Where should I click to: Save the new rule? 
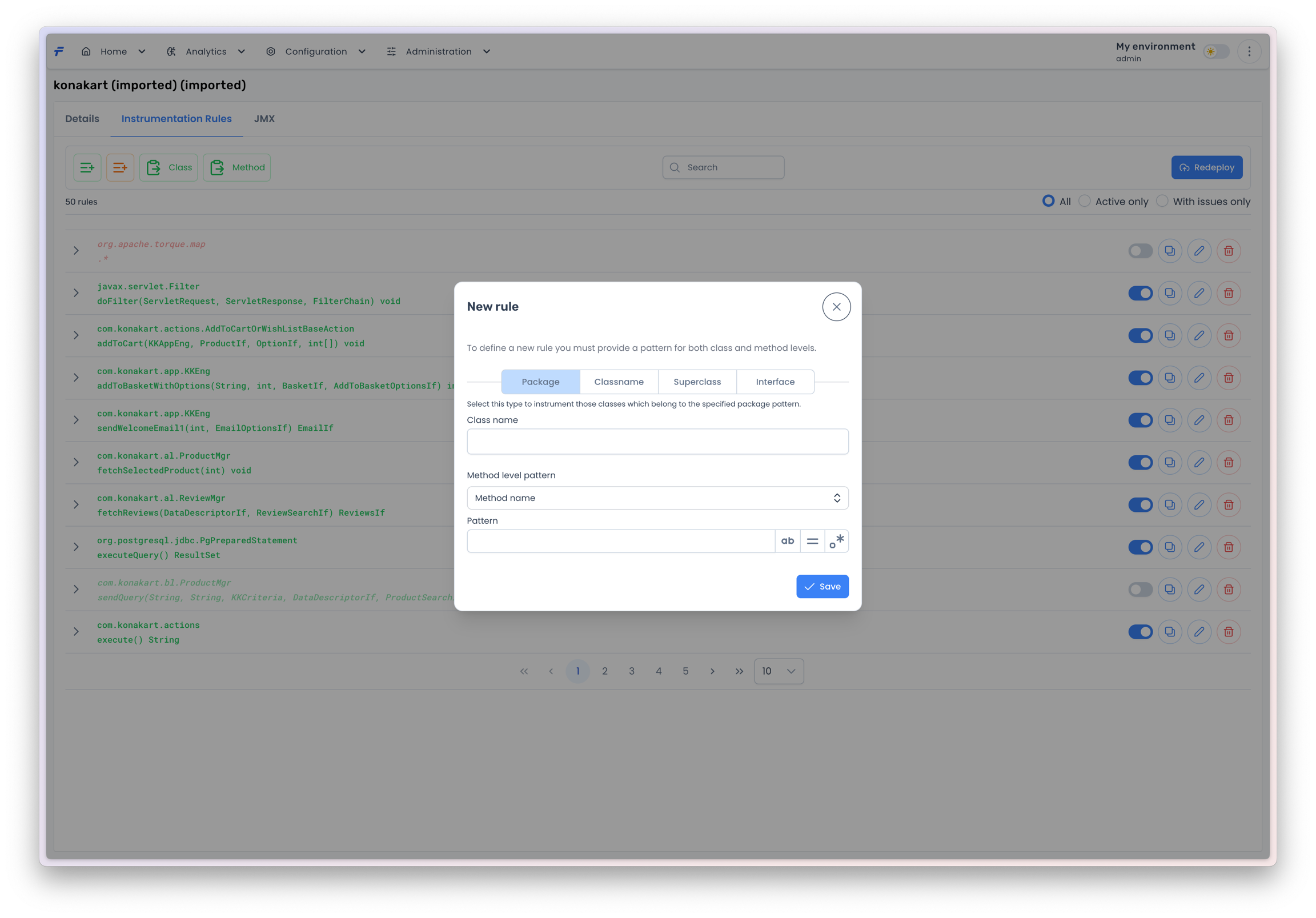822,587
